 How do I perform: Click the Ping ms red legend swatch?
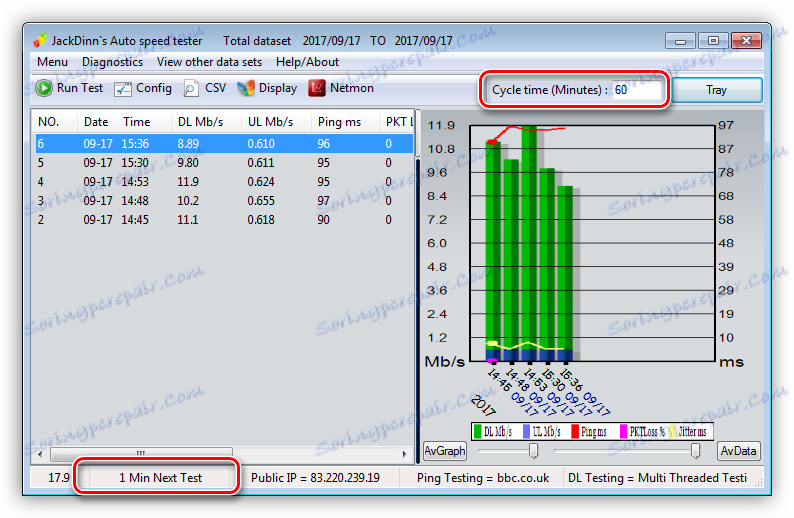click(575, 431)
